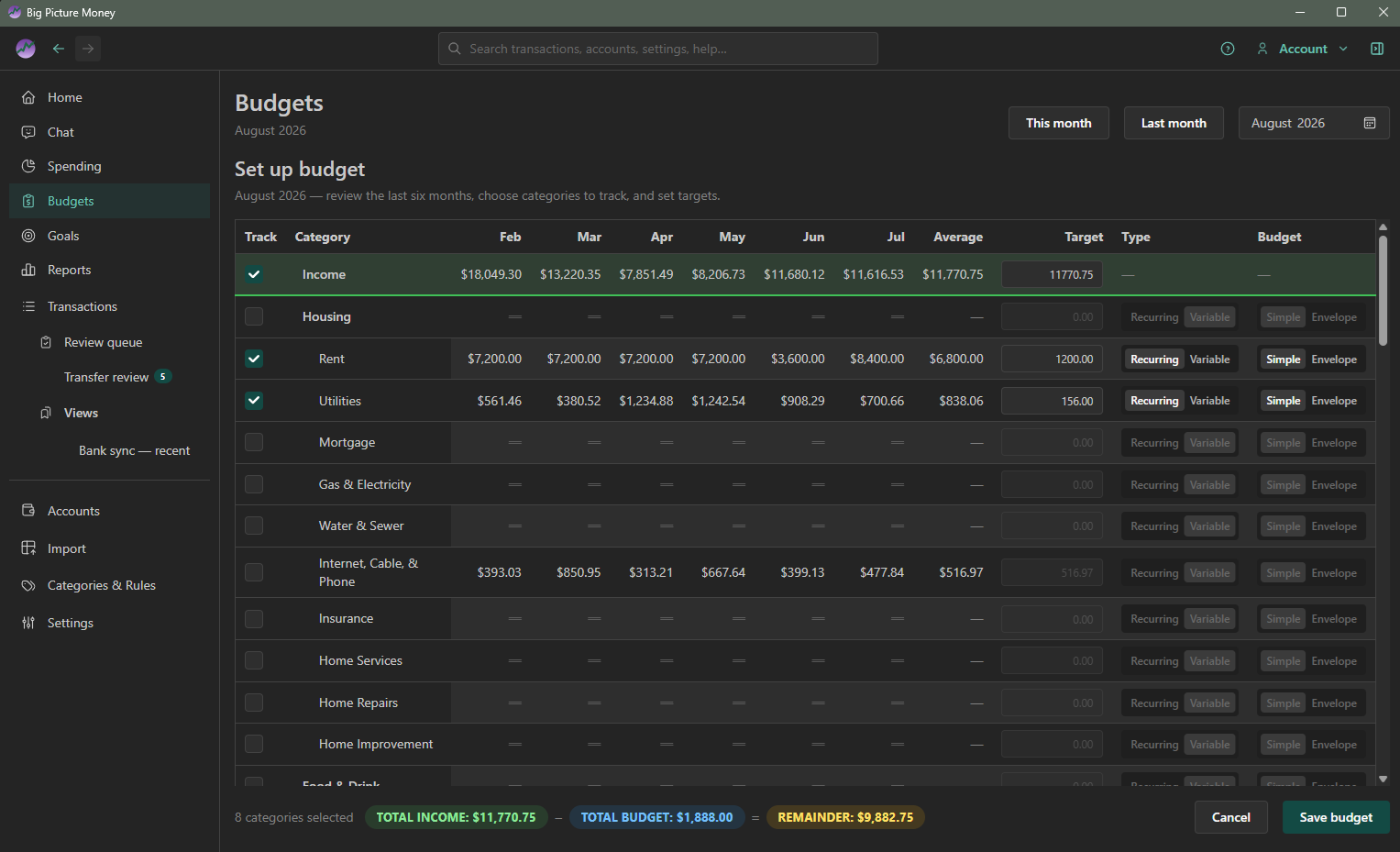Screen dimensions: 1400x852
Task: Go forward with the right arrow
Action: point(88,49)
